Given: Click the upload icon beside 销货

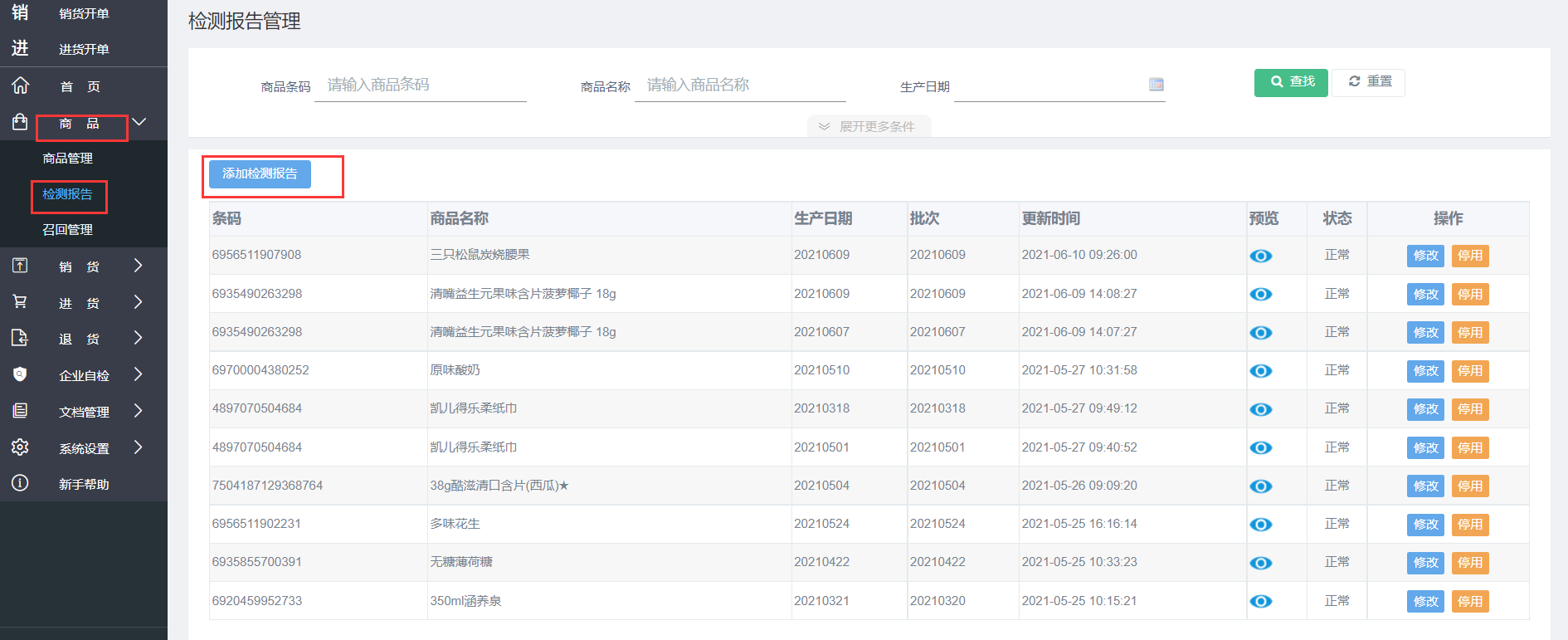Looking at the screenshot, I should [x=20, y=266].
